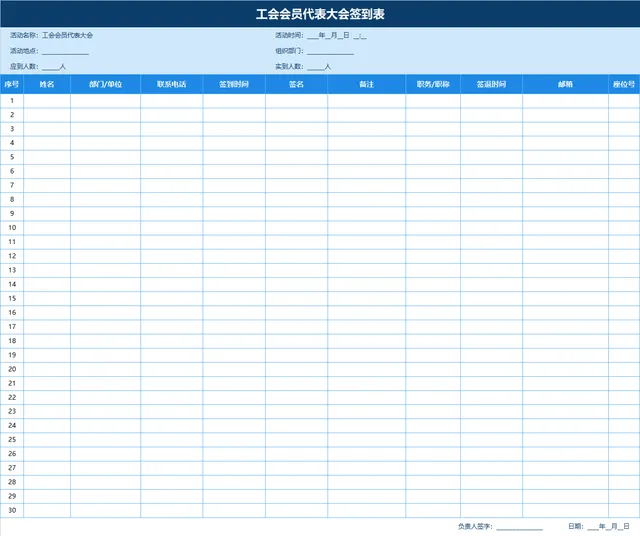Select row number 9

point(12,214)
